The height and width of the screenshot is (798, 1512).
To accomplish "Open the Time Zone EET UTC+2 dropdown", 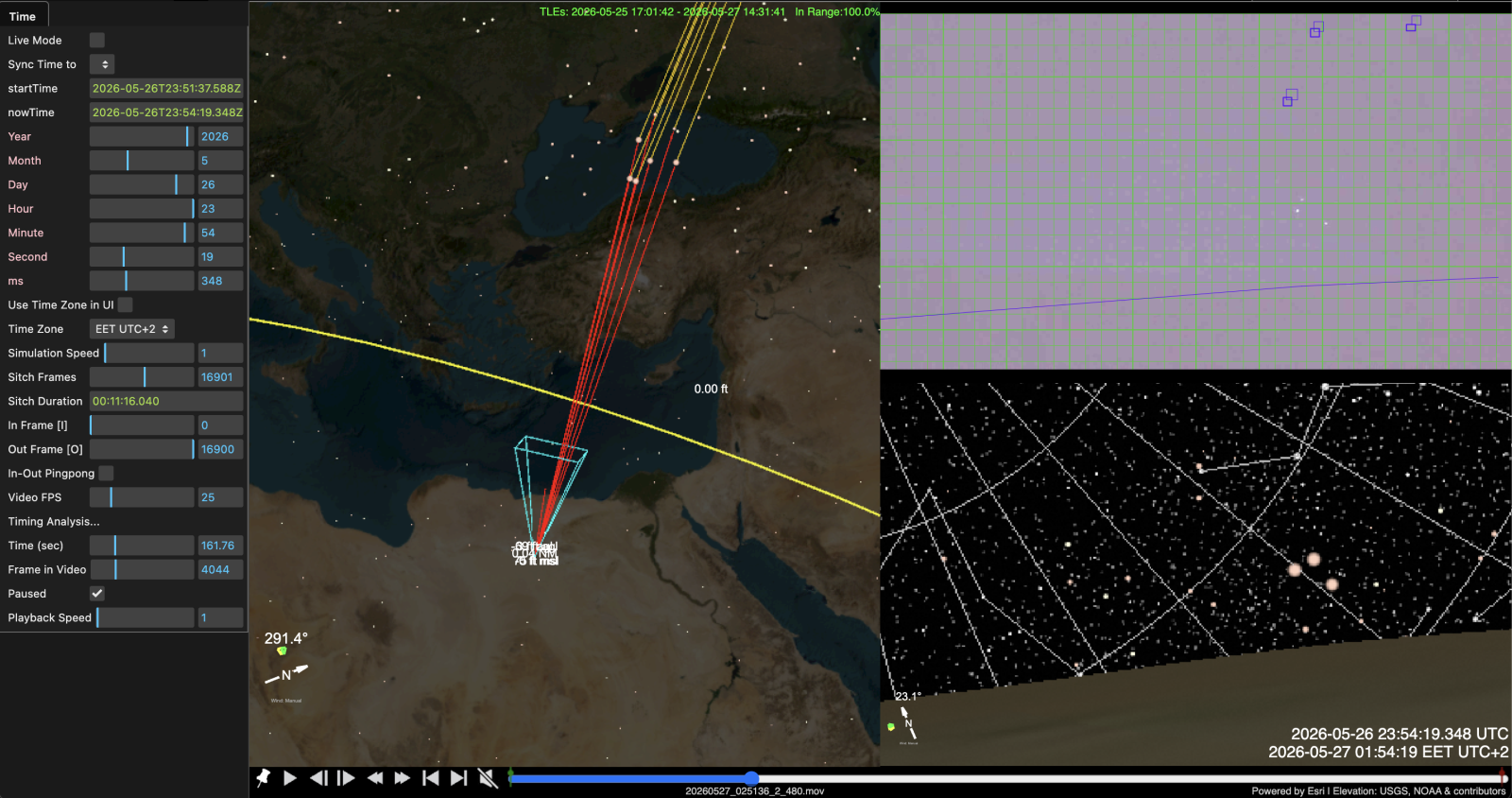I will pyautogui.click(x=132, y=329).
